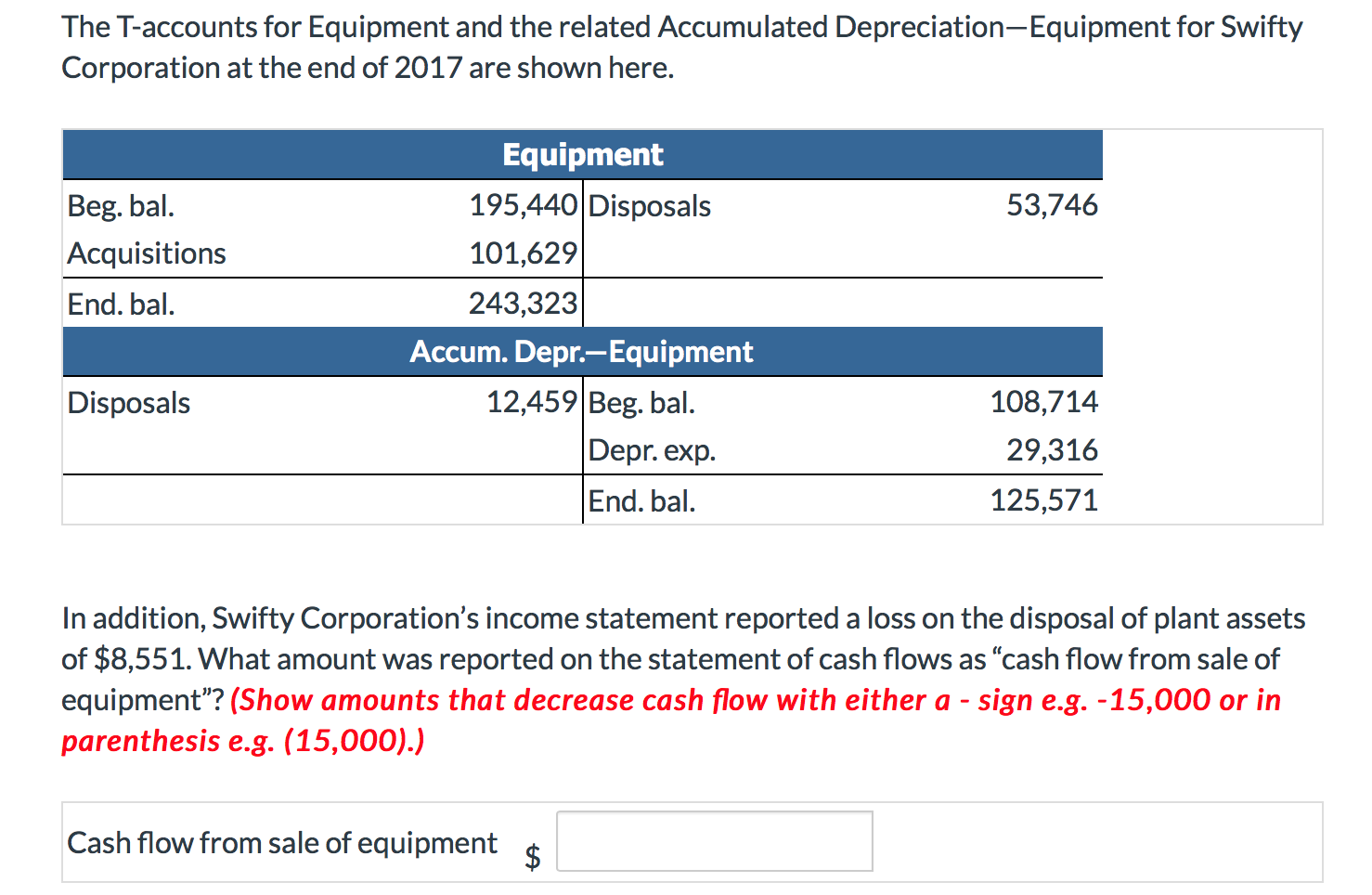Screen dimensions: 1372x895
Task: Select the Equipment table header
Action: 581,154
